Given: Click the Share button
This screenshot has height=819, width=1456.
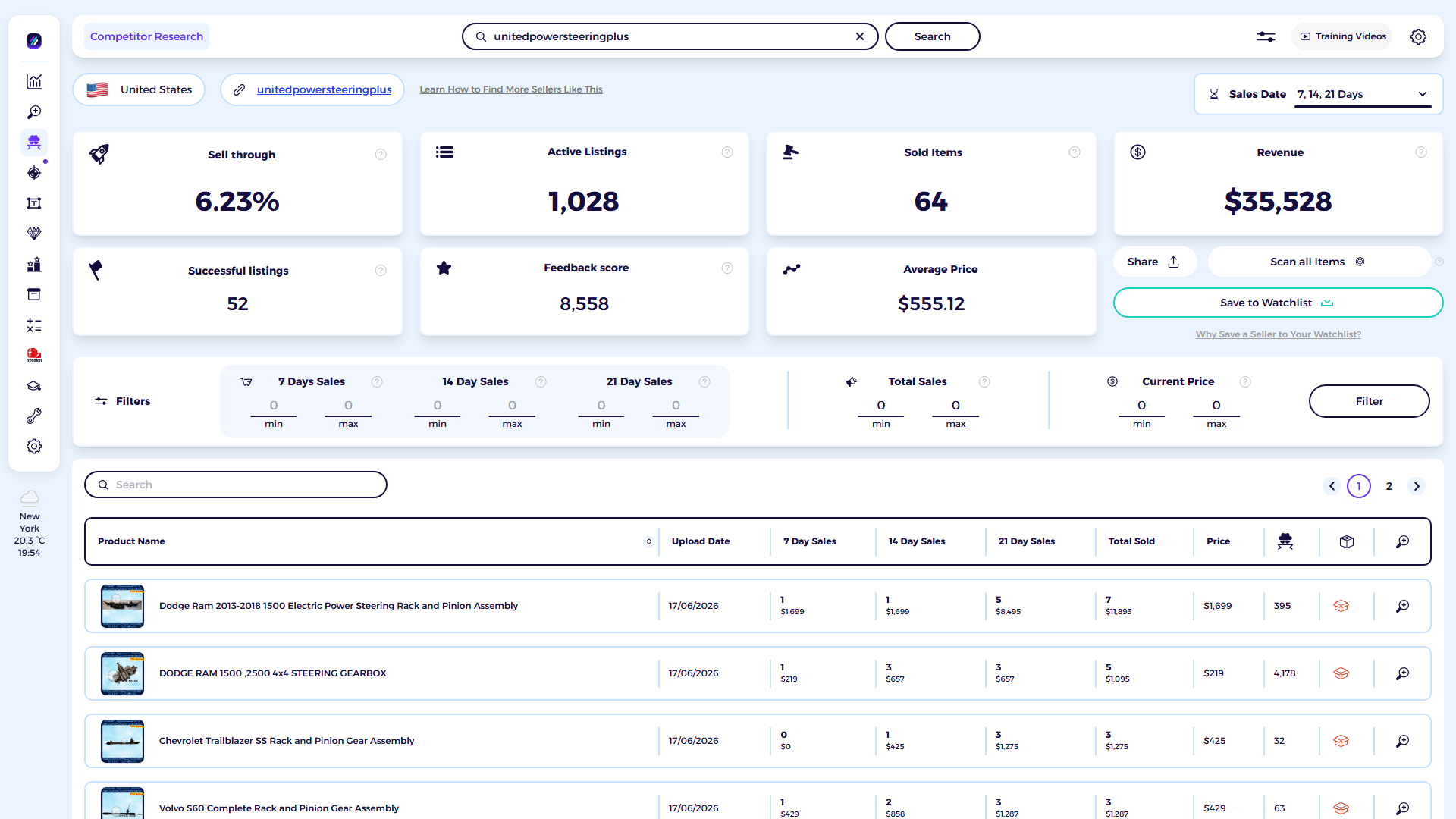Looking at the screenshot, I should pos(1153,262).
